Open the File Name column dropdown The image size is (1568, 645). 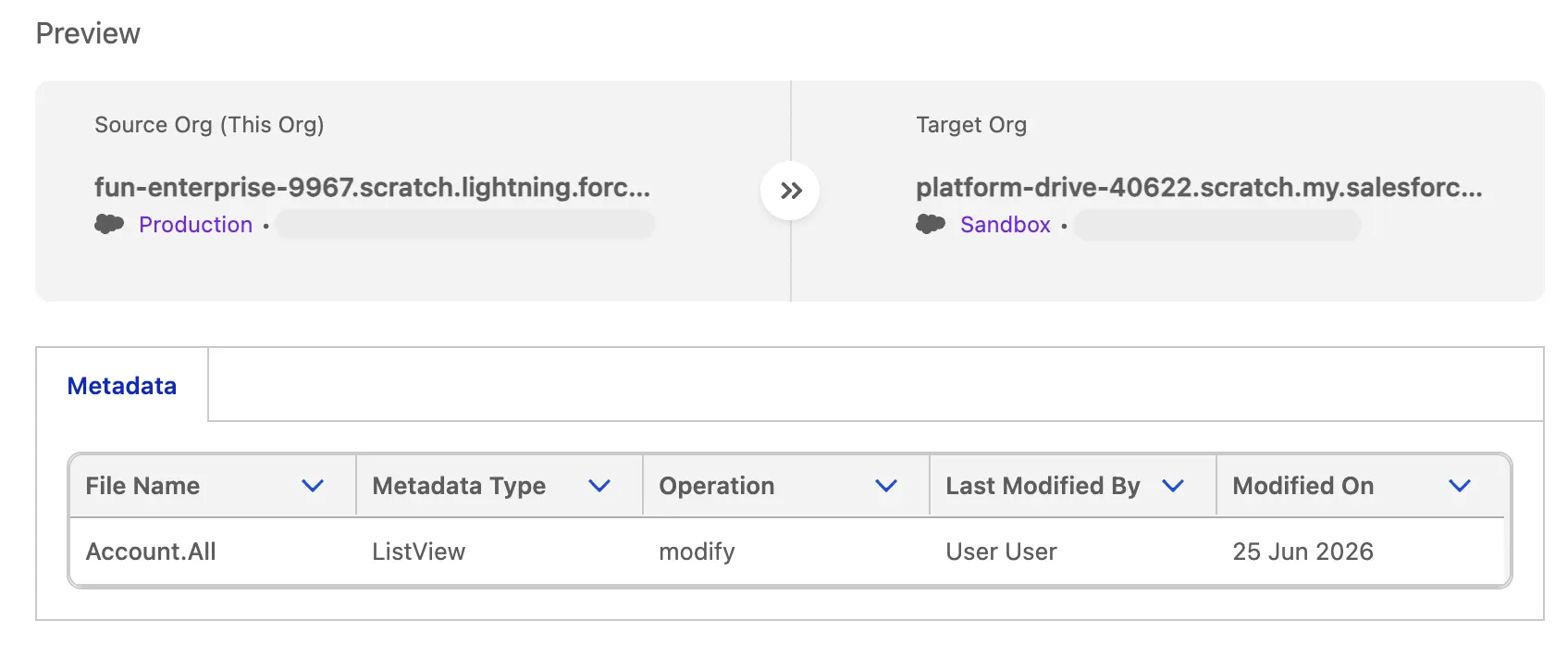(x=313, y=486)
